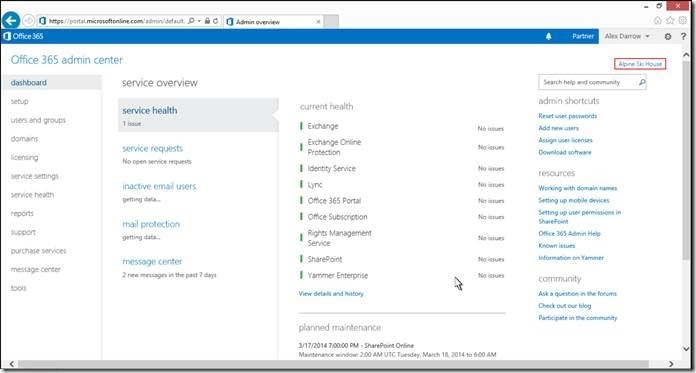Open purchase services in navigation
The image size is (696, 373).
(39, 250)
